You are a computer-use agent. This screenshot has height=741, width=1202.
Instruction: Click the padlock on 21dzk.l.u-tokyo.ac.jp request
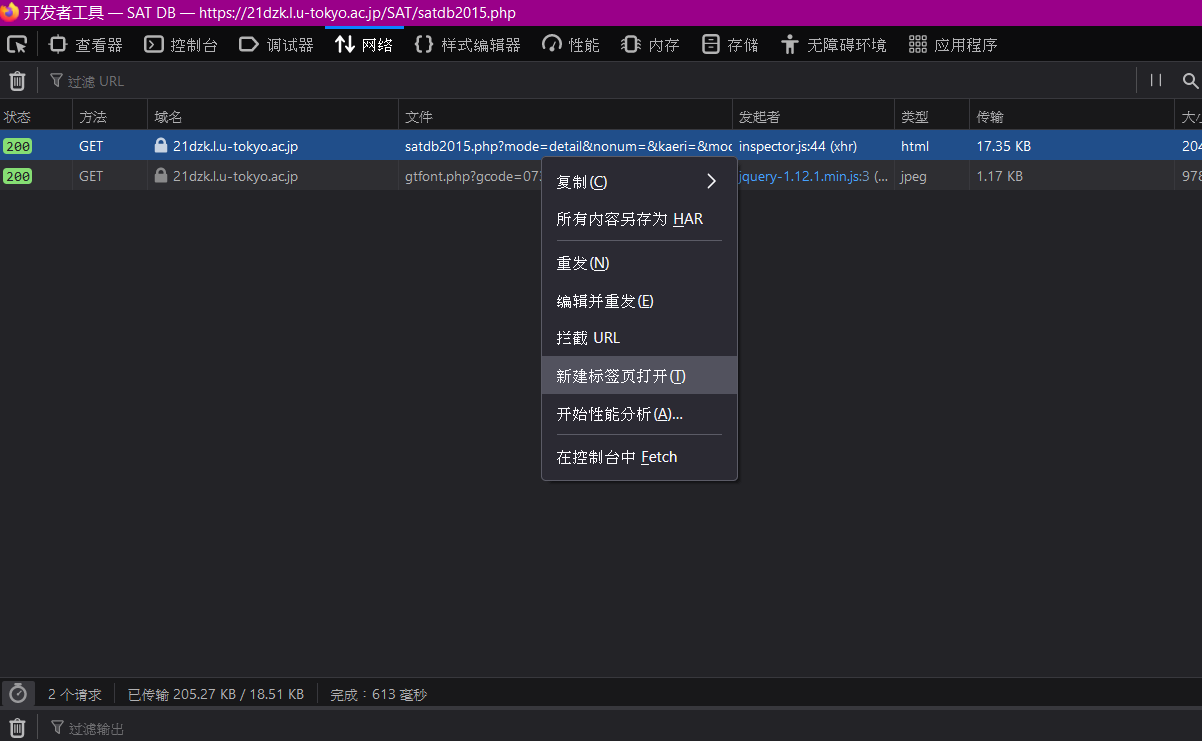click(162, 145)
